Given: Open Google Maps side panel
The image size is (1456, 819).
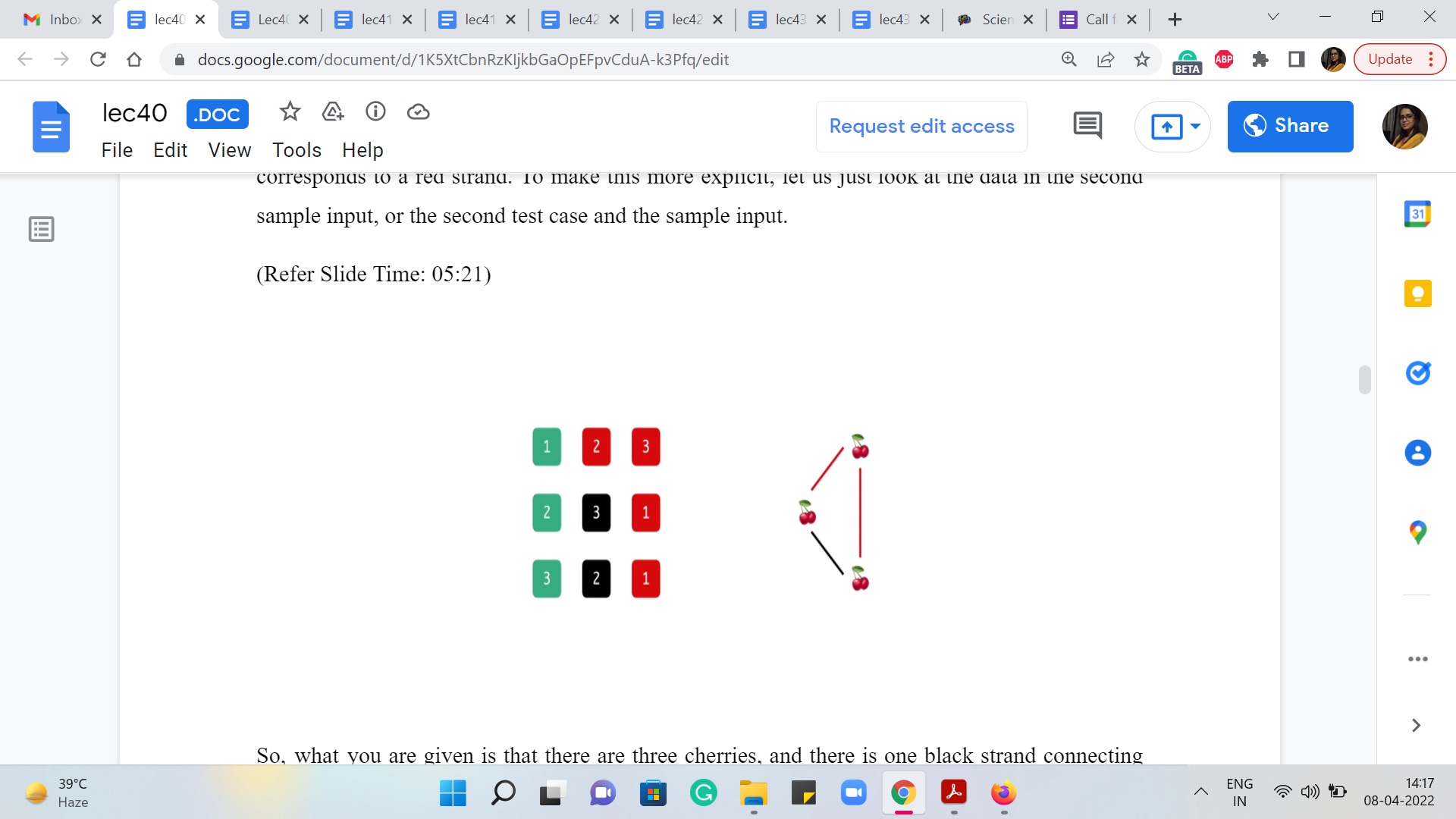Looking at the screenshot, I should [x=1417, y=532].
